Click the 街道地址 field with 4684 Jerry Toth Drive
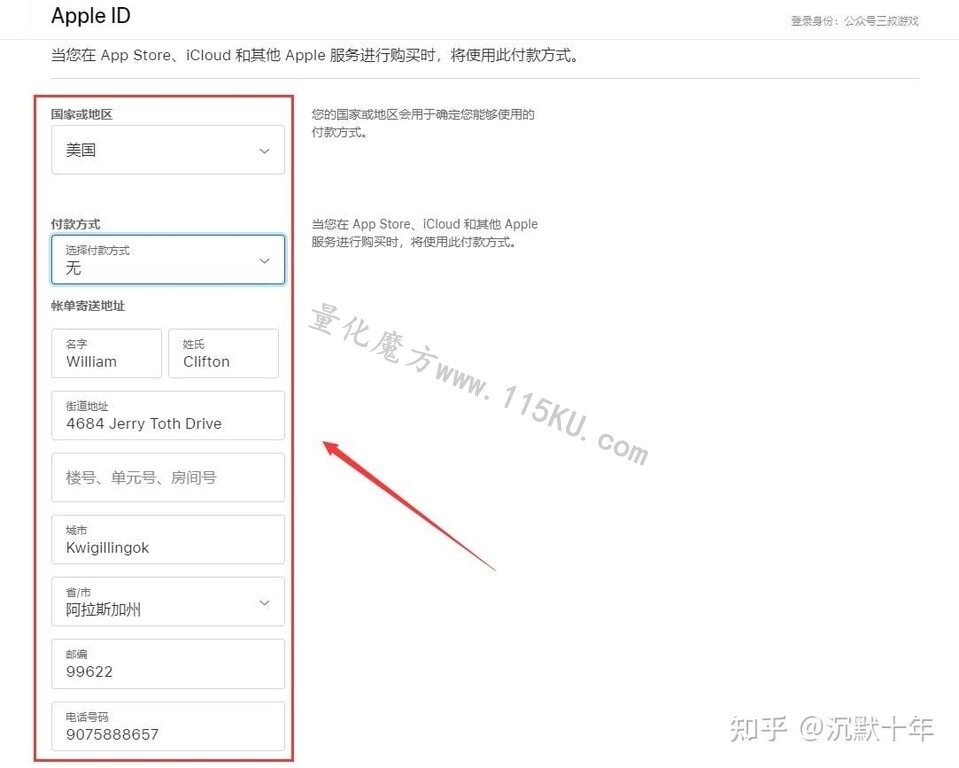The width and height of the screenshot is (959, 768). tap(168, 416)
